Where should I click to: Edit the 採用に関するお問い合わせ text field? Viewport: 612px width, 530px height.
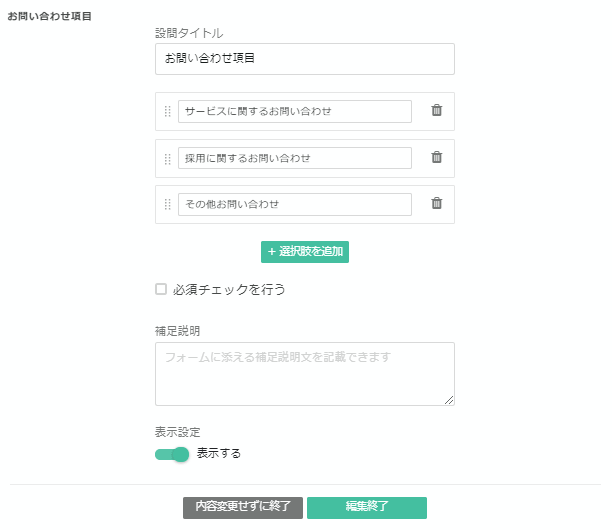click(x=294, y=158)
